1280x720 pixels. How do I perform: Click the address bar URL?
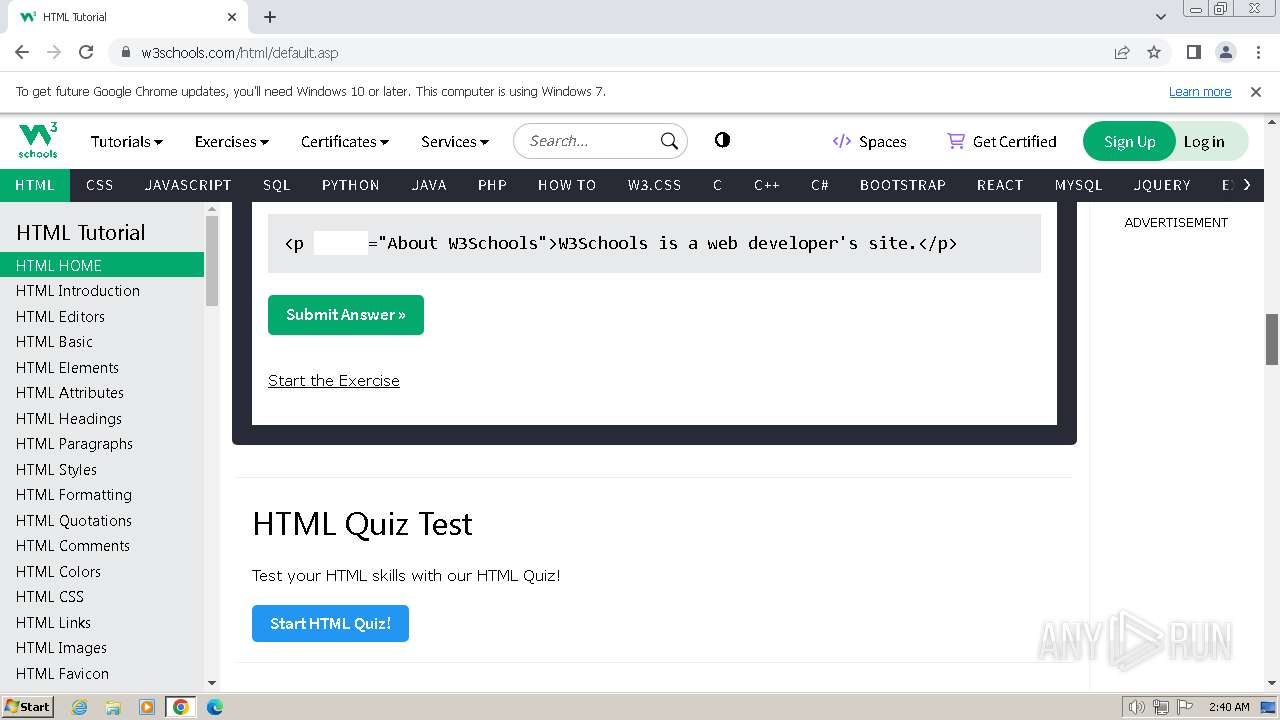click(x=240, y=53)
